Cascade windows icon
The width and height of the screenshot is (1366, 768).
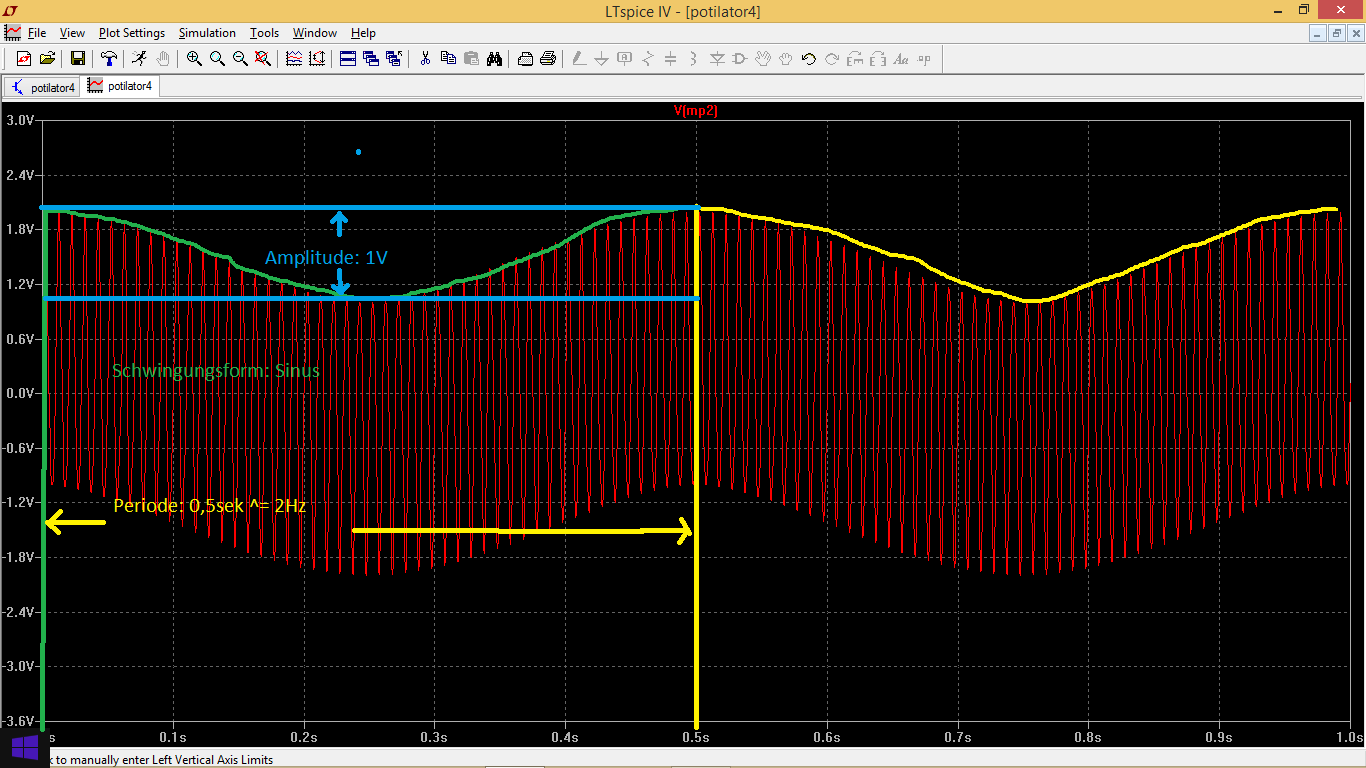(x=371, y=59)
